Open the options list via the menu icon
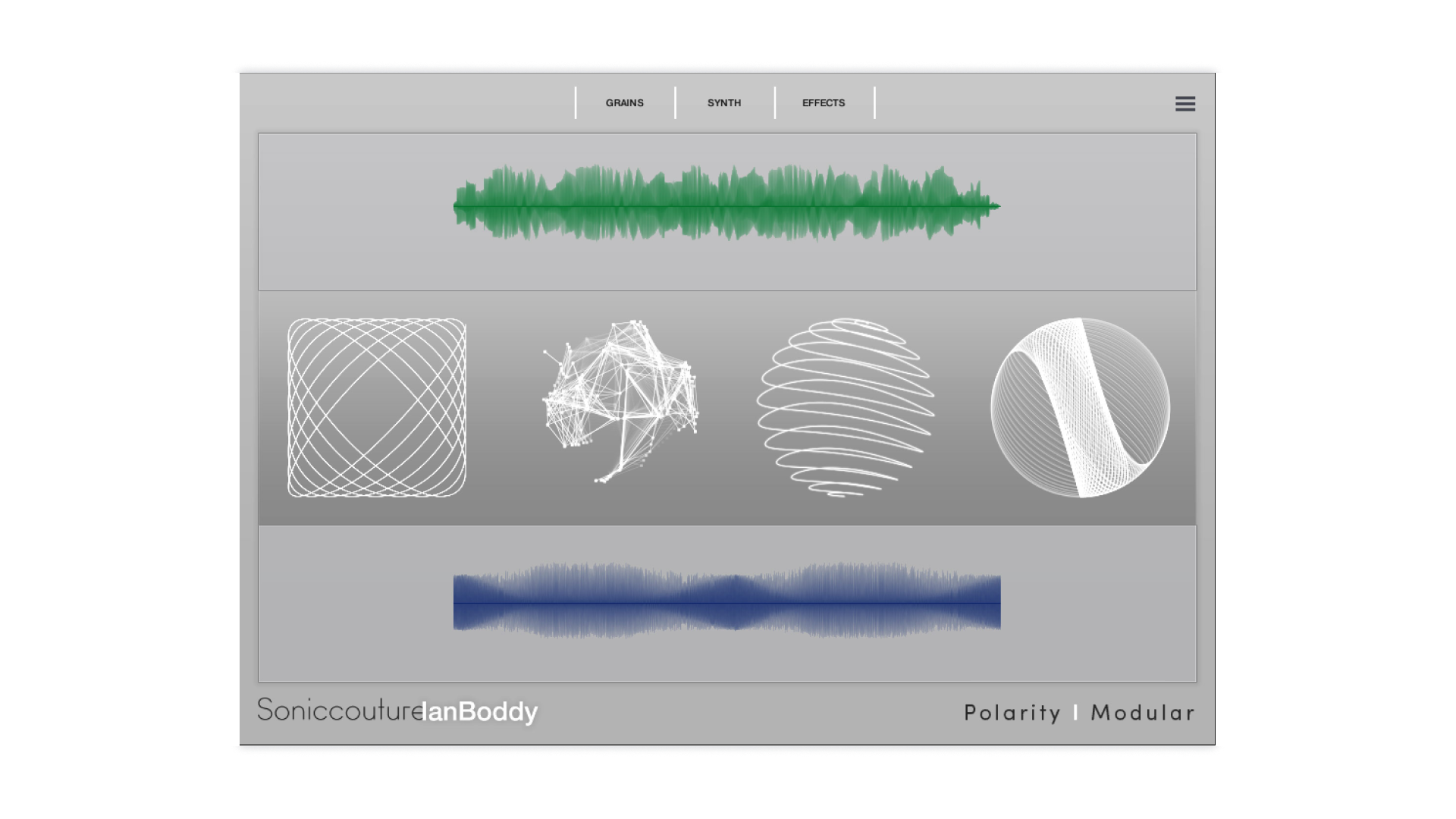Image resolution: width=1456 pixels, height=819 pixels. click(1185, 104)
